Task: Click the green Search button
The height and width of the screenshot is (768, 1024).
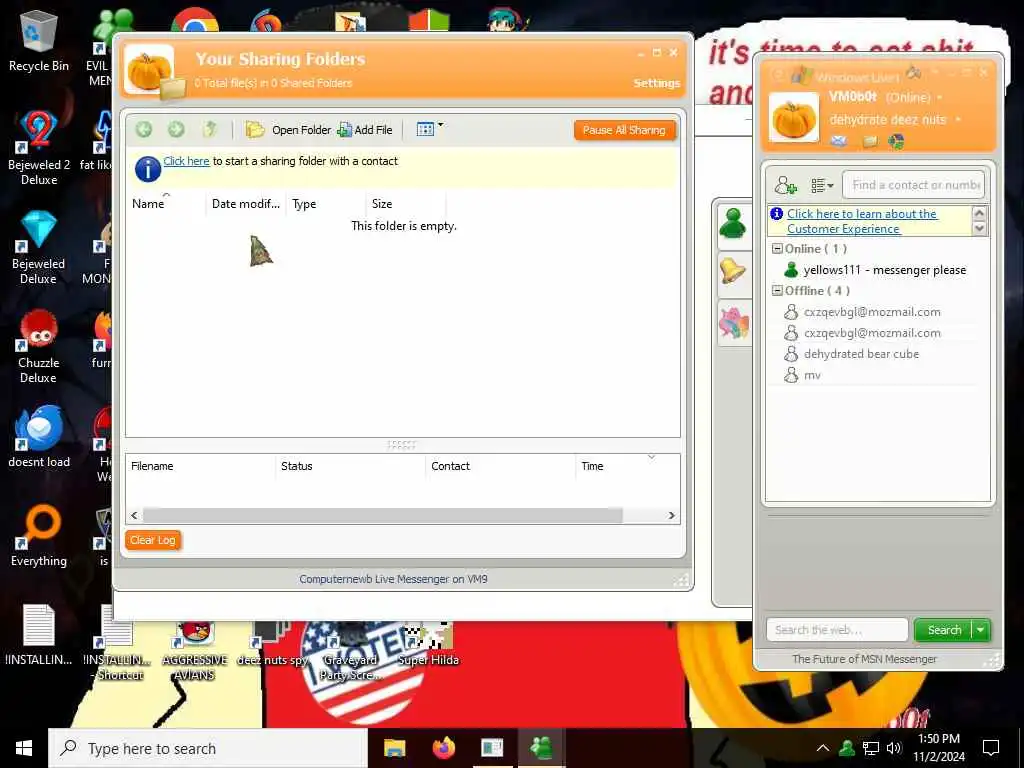Action: [x=944, y=630]
